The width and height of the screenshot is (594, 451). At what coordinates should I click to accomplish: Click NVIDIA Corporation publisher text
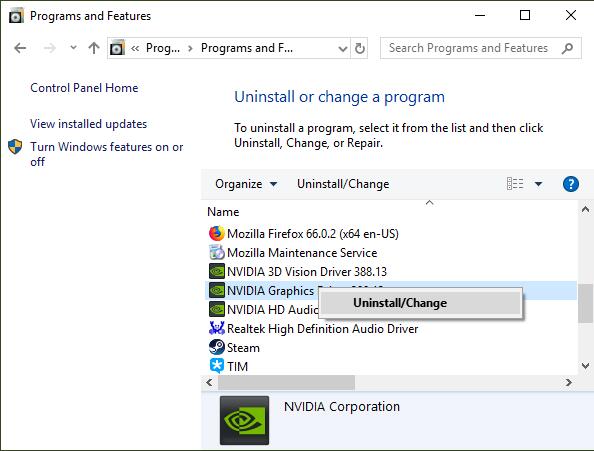[x=342, y=407]
